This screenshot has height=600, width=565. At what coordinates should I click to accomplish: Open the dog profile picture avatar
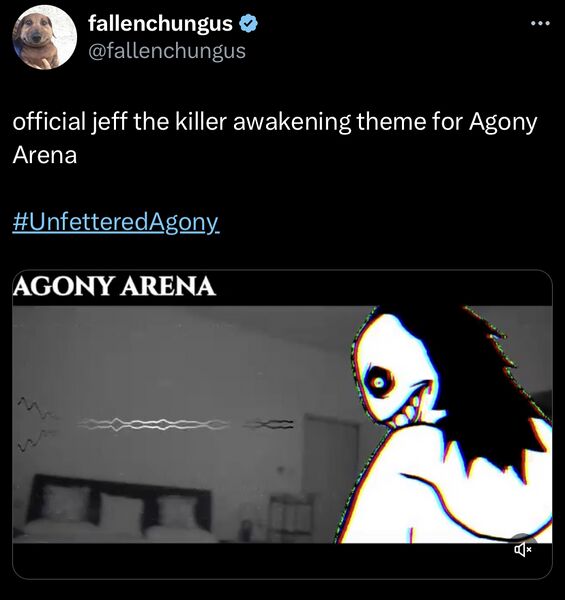[x=44, y=37]
